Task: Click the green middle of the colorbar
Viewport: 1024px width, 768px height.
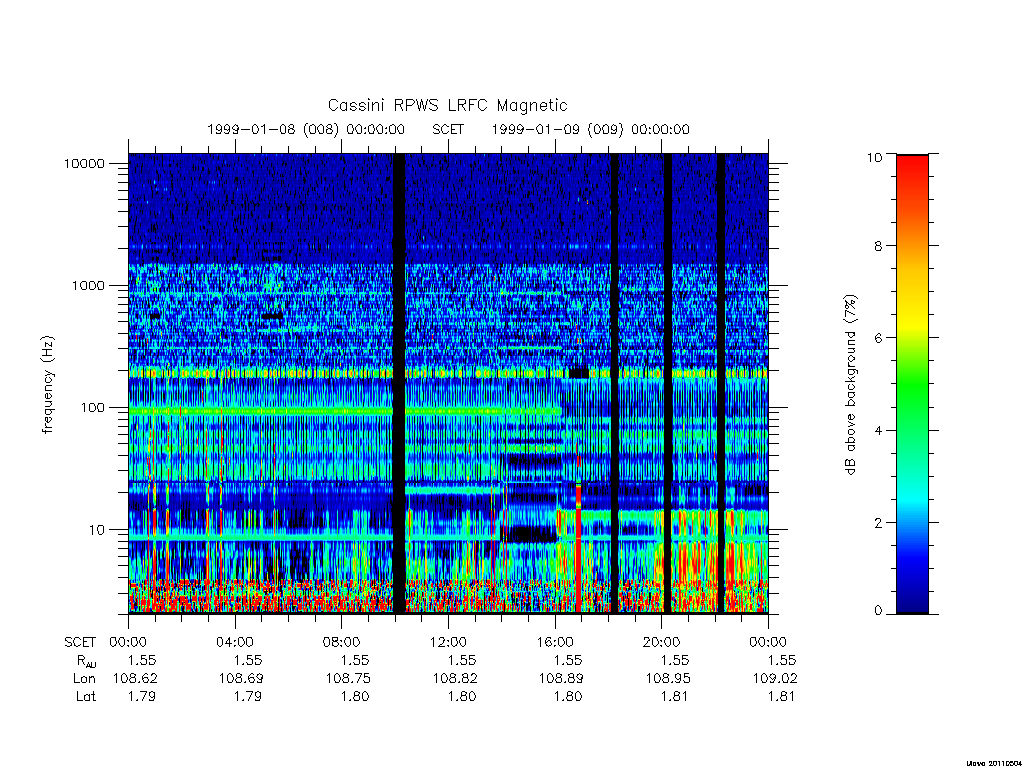Action: coord(912,385)
